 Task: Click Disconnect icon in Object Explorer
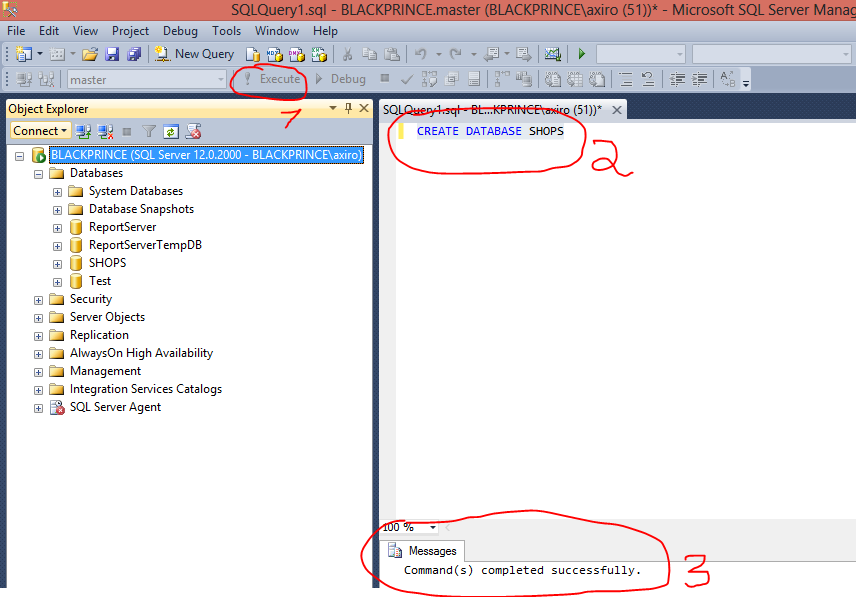pyautogui.click(x=105, y=131)
